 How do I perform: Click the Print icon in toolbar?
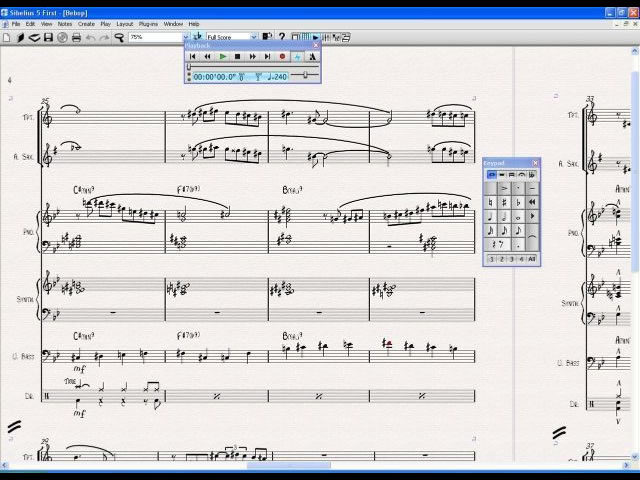point(76,37)
